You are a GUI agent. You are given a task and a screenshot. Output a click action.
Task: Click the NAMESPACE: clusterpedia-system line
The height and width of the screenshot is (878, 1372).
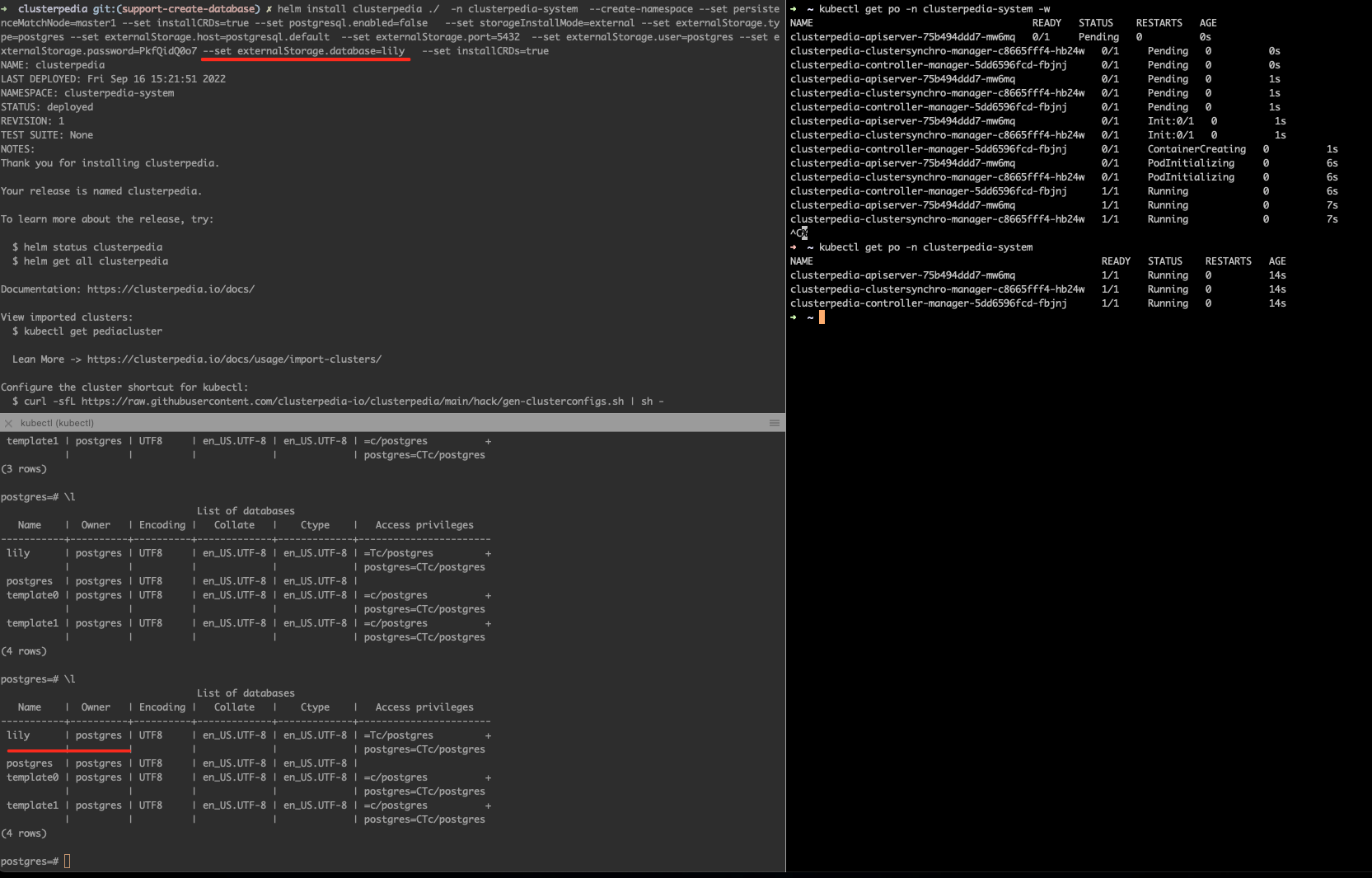(x=87, y=92)
